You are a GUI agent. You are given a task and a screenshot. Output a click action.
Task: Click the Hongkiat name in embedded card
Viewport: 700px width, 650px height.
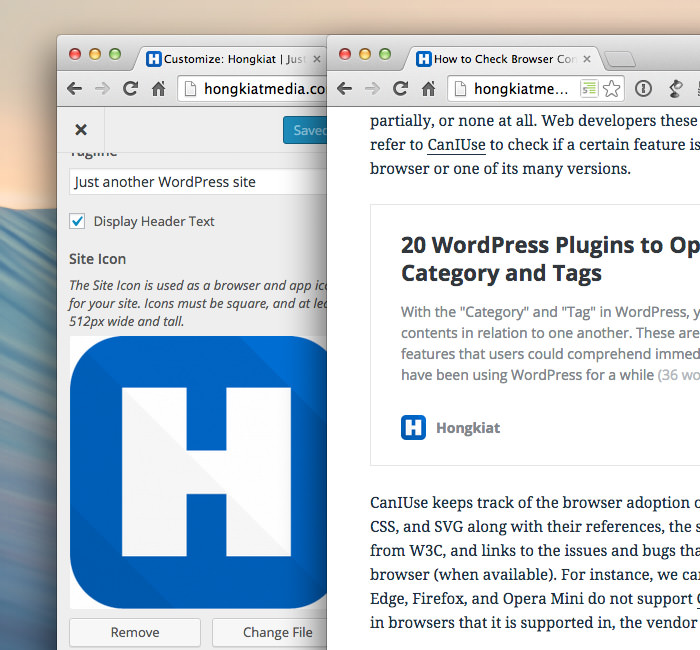point(468,428)
